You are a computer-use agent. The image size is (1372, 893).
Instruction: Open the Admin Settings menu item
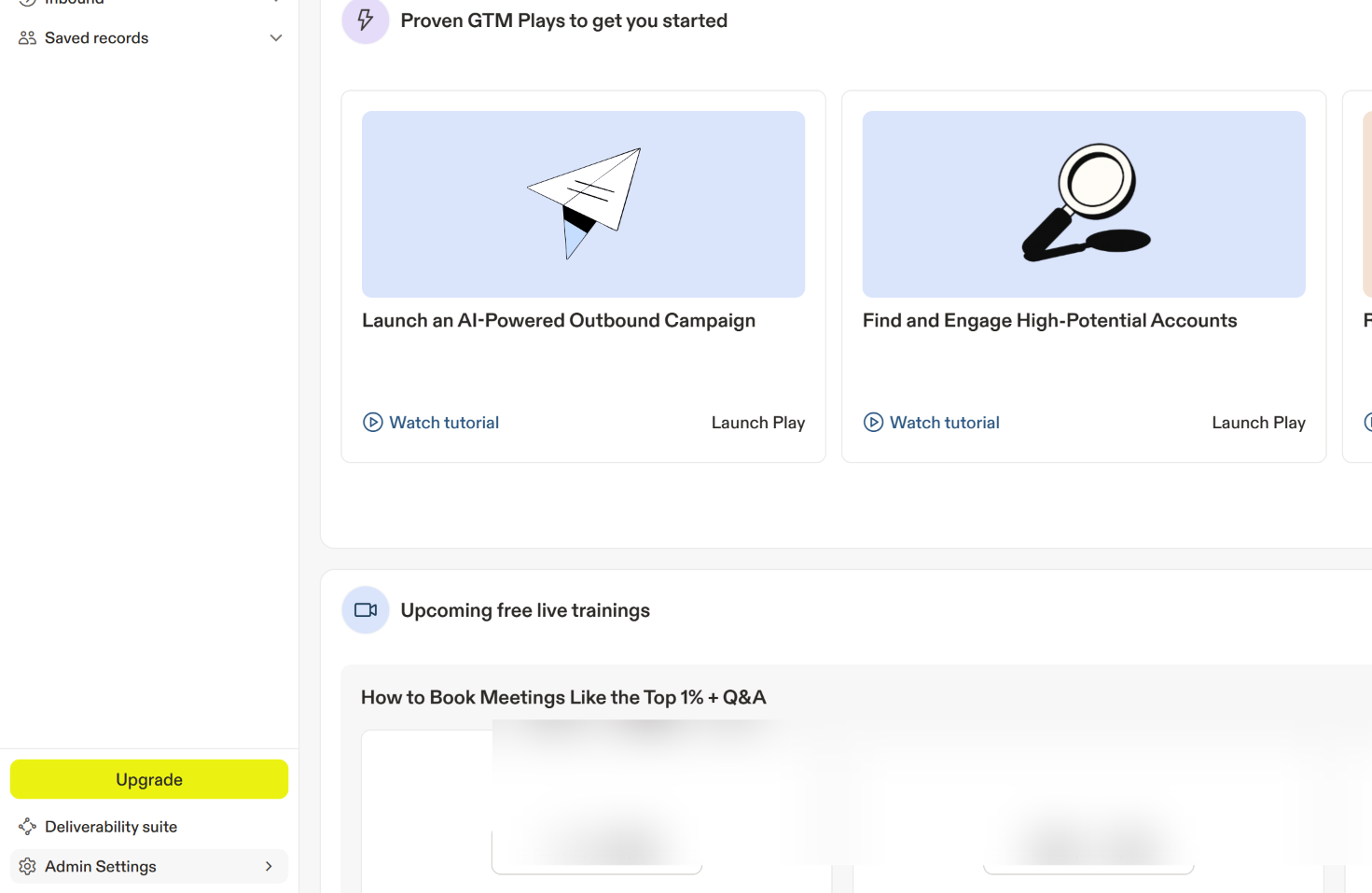(101, 867)
